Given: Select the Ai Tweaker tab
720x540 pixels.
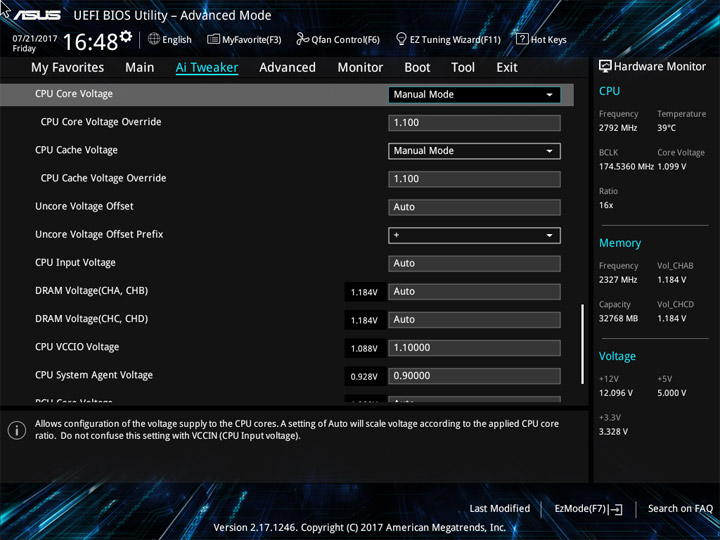Looking at the screenshot, I should coord(207,68).
